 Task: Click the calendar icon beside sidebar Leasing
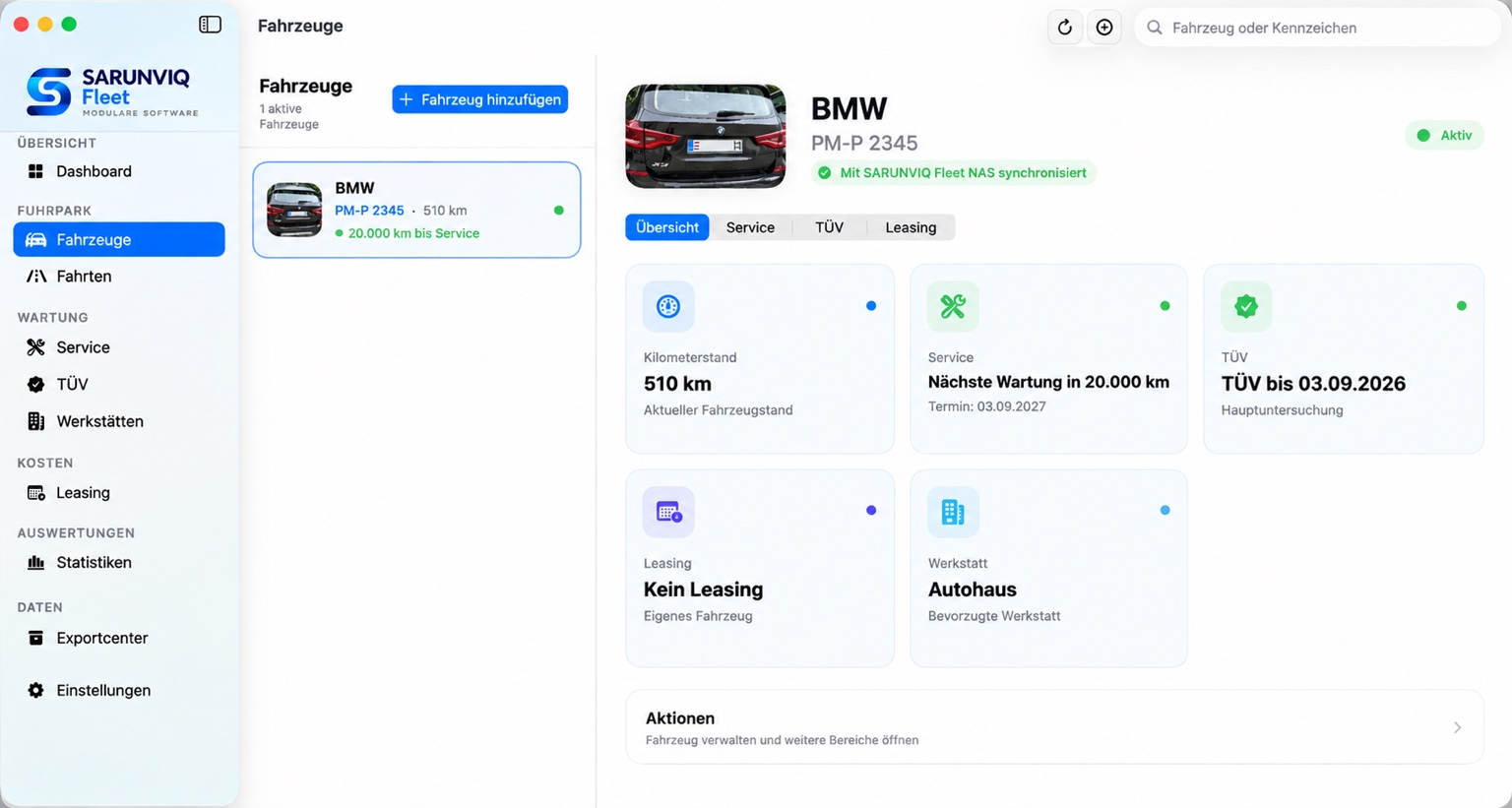(x=35, y=493)
